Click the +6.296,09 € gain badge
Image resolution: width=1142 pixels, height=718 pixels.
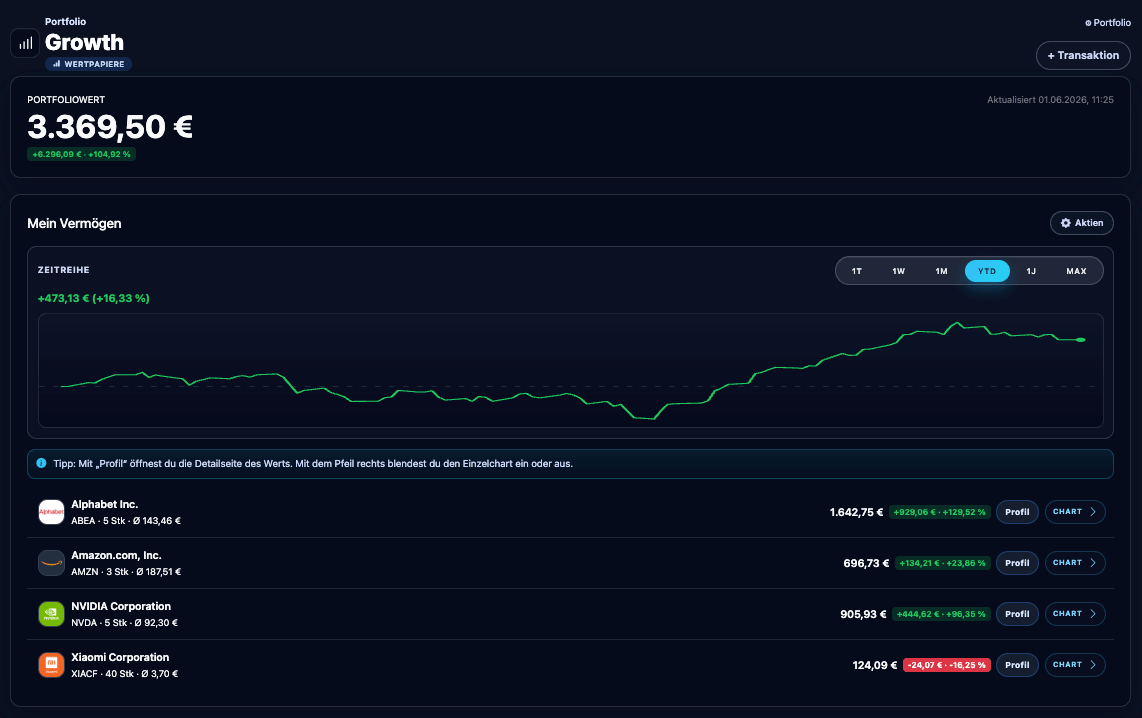coord(82,154)
